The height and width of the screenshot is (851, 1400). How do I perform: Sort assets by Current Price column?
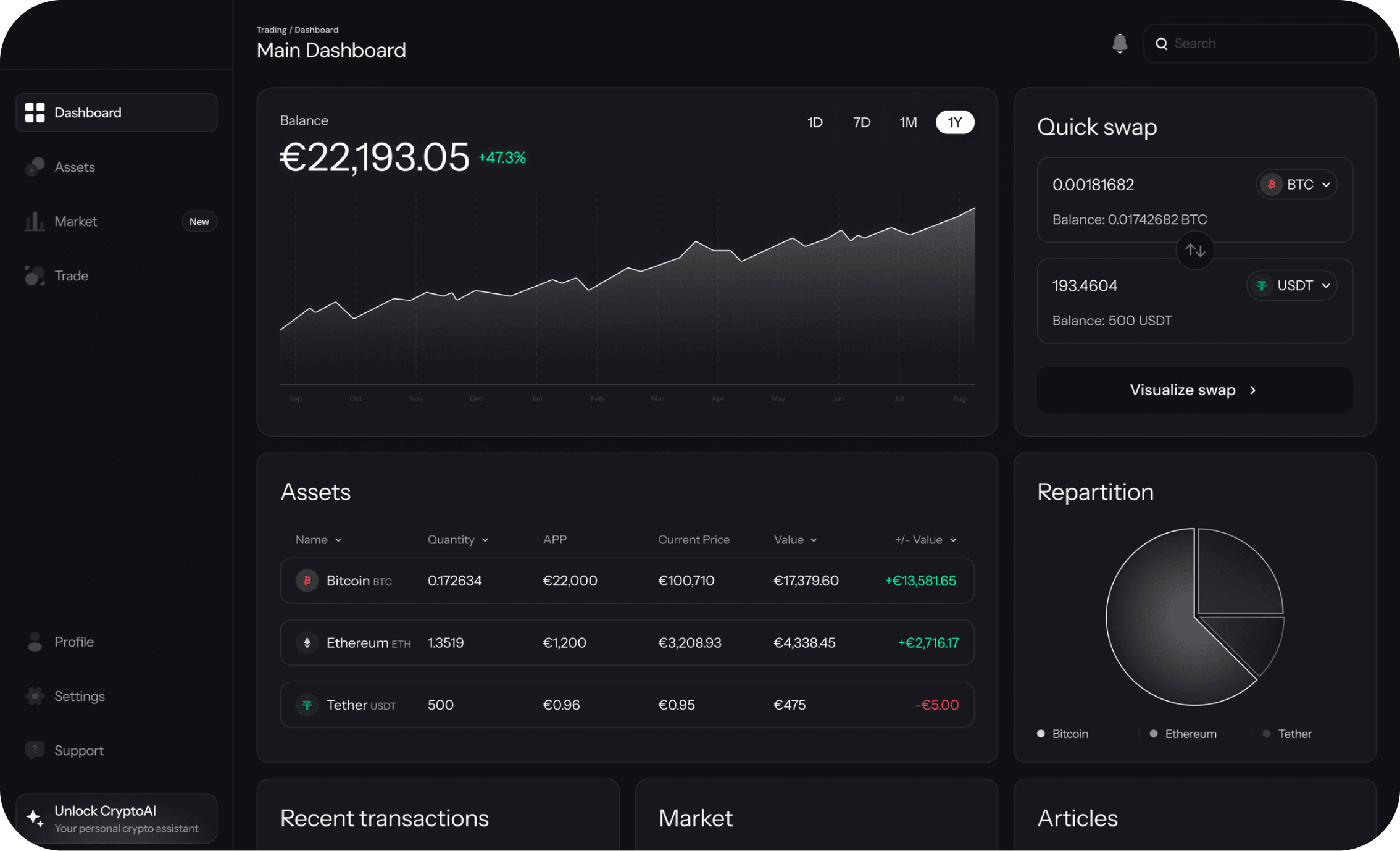(x=694, y=539)
